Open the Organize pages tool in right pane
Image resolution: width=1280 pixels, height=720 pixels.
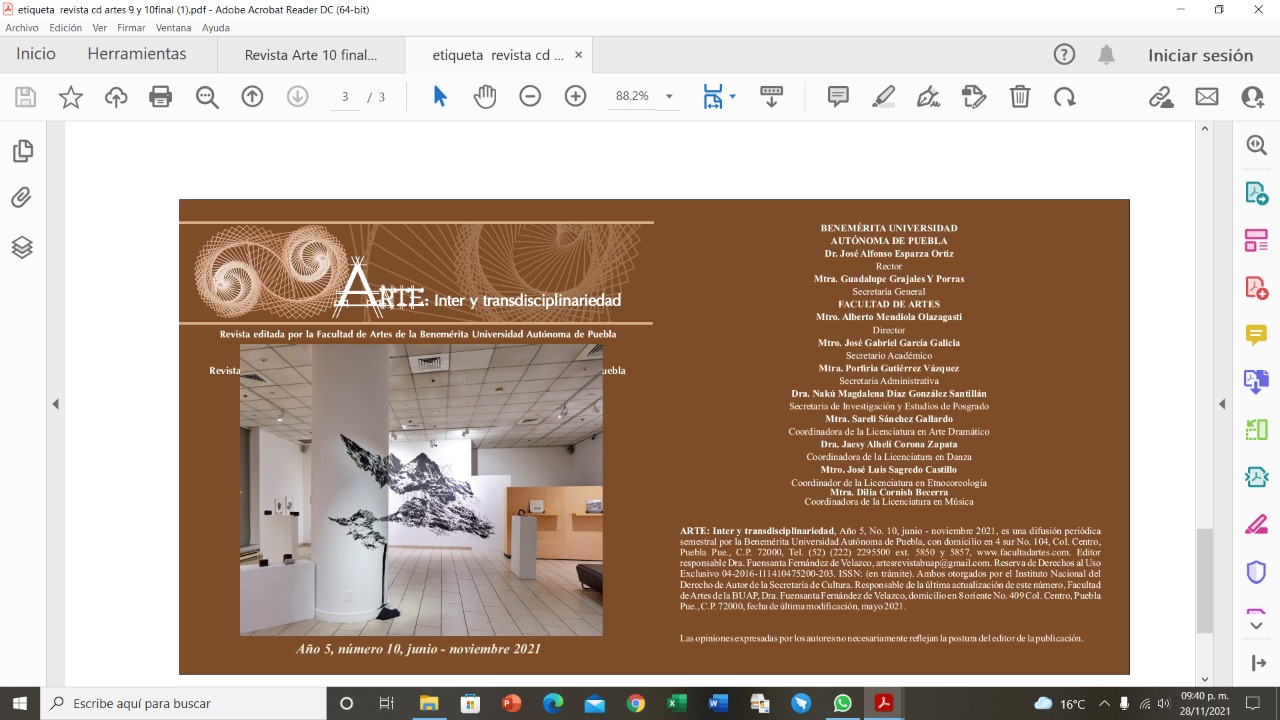(x=1256, y=241)
